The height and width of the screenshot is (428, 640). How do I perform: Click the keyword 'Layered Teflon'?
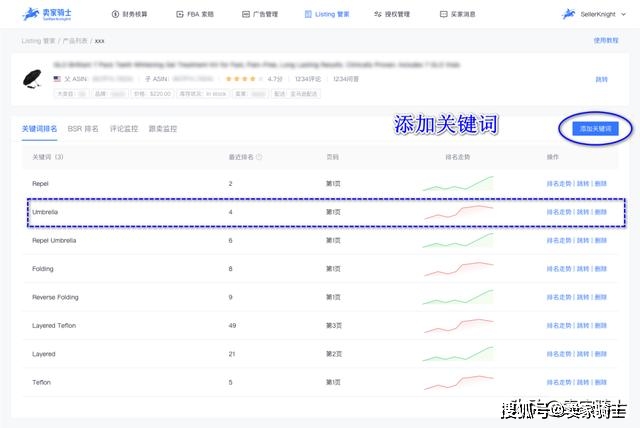[54, 326]
